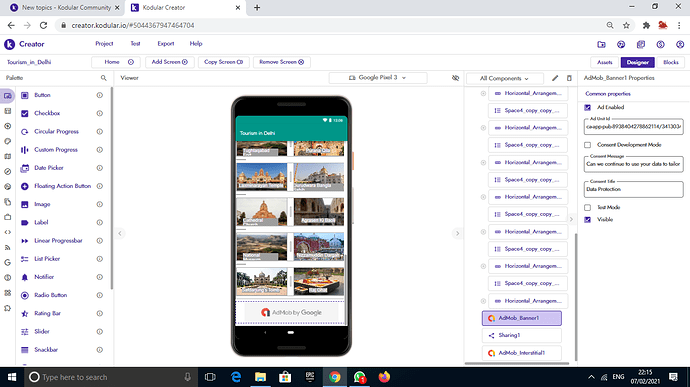Toggle hidden components visibility eye icon
The width and height of the screenshot is (690, 387).
coord(455,78)
